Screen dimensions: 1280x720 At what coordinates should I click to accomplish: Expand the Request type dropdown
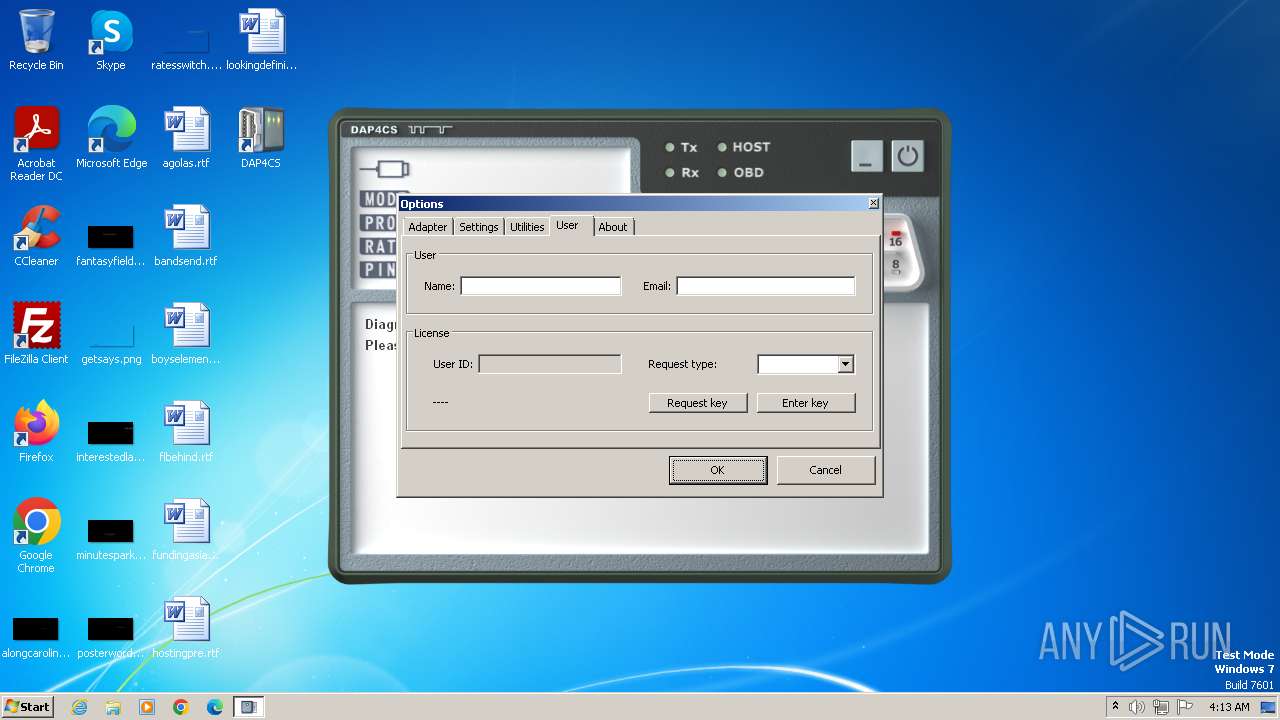(845, 364)
